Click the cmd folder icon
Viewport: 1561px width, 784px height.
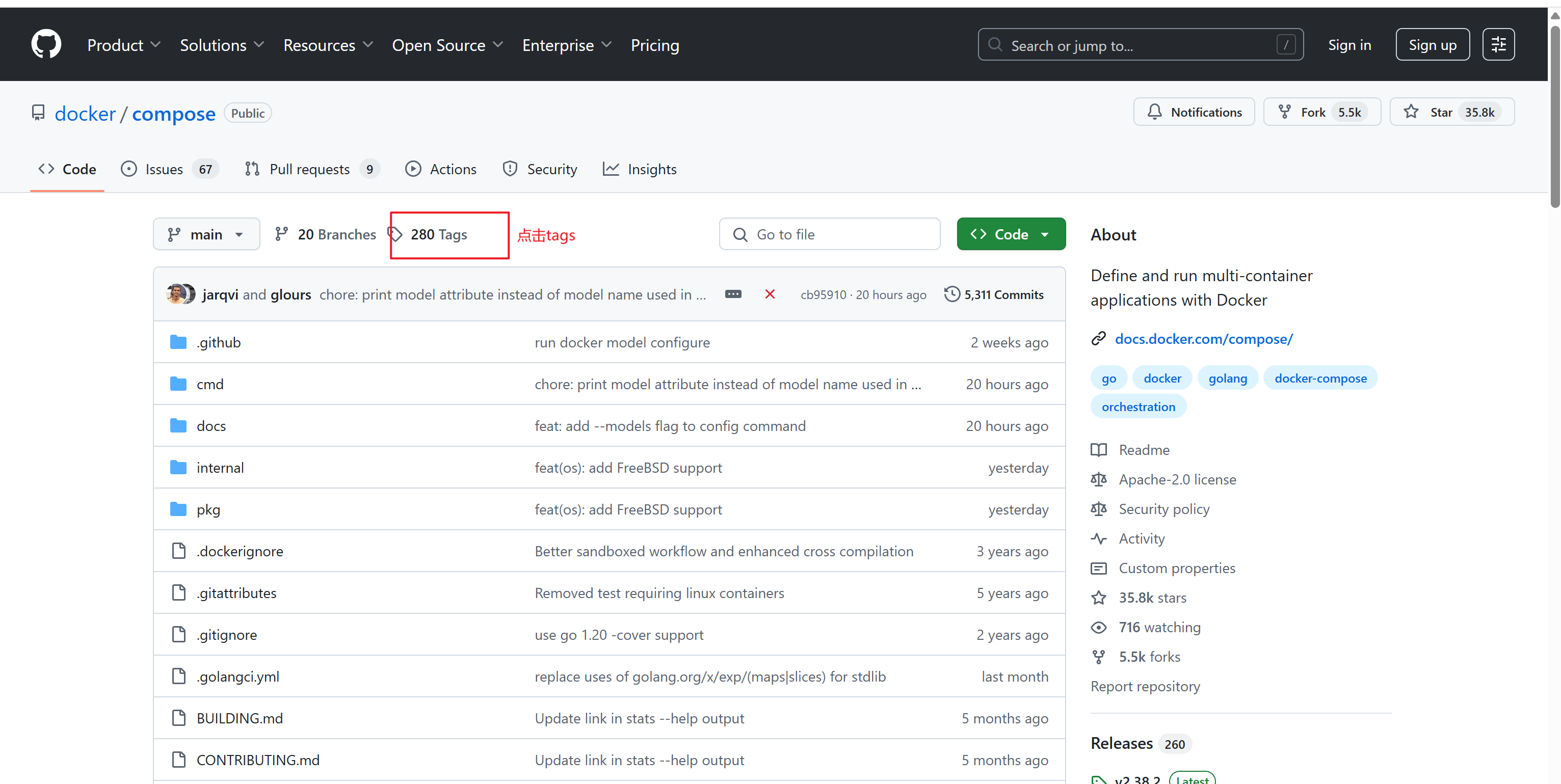[x=178, y=384]
